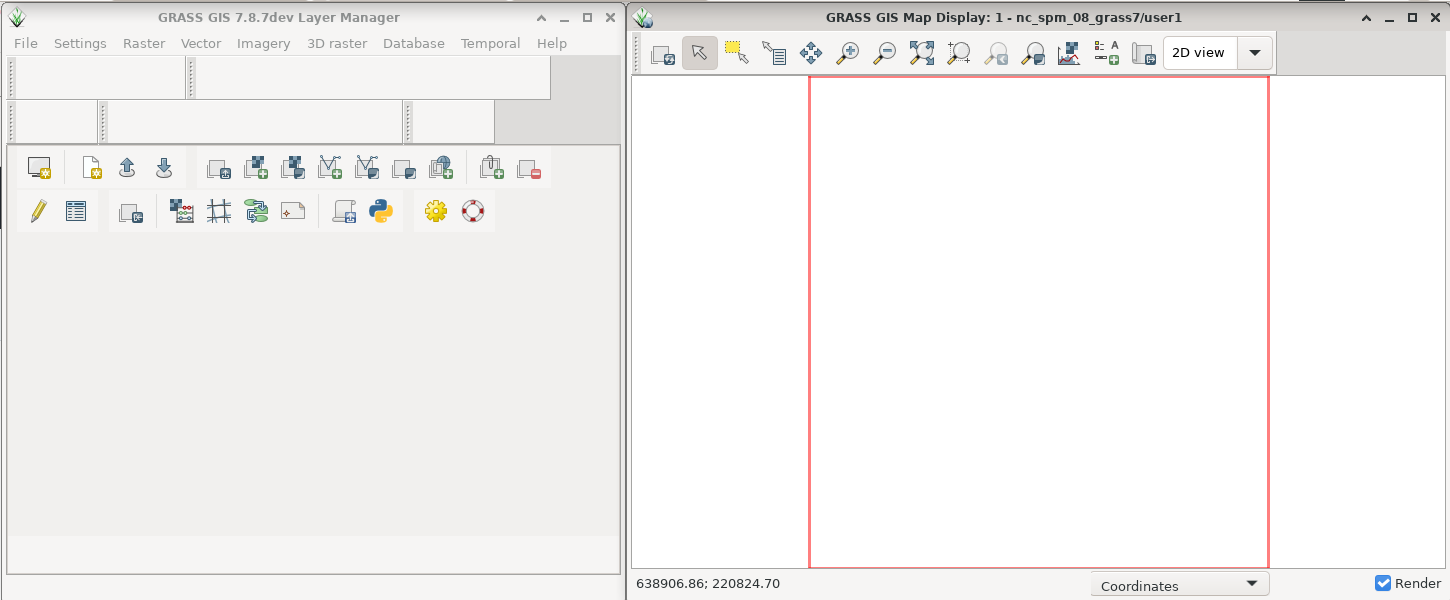Select the Zoom out tool
Image resolution: width=1450 pixels, height=600 pixels.
pos(885,54)
